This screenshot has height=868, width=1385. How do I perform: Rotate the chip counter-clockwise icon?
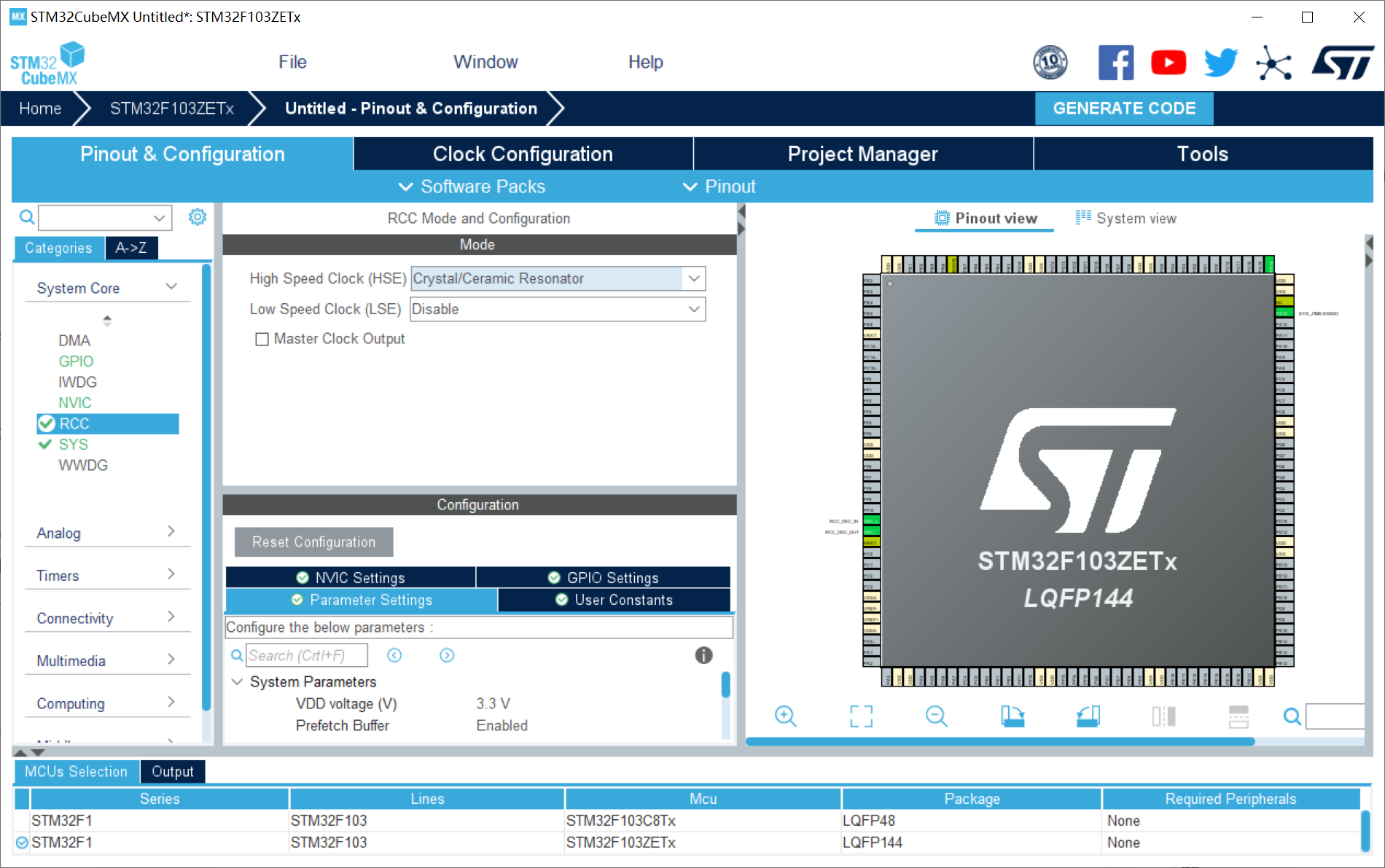point(1088,716)
